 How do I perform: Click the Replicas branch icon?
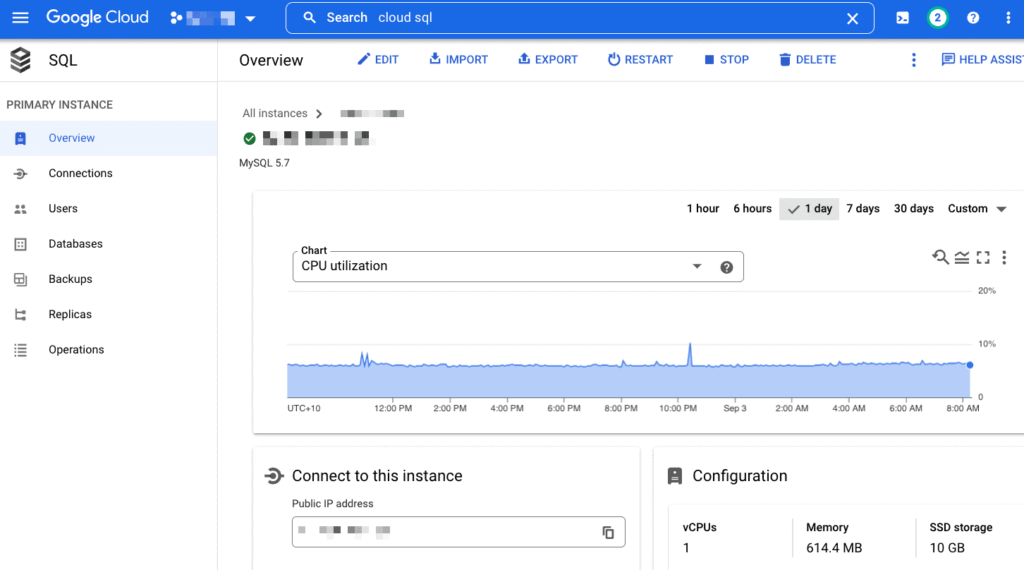coord(20,315)
